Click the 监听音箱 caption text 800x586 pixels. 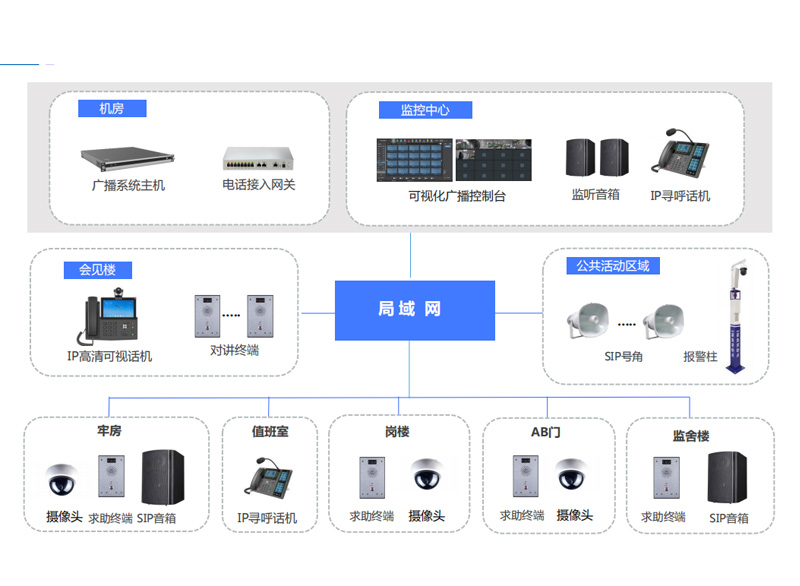click(595, 194)
